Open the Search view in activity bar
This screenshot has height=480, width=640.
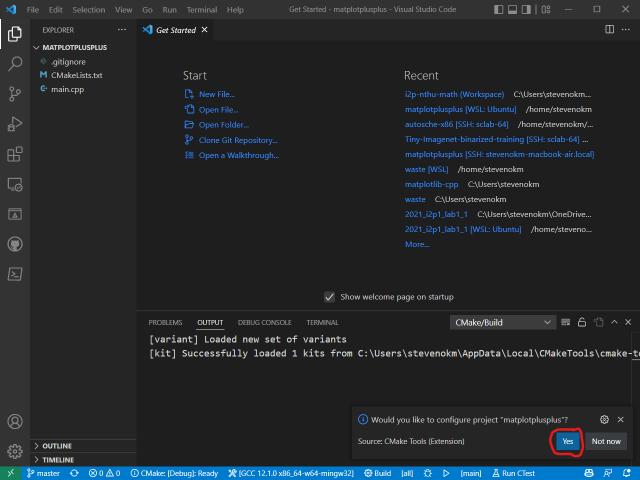(15, 64)
